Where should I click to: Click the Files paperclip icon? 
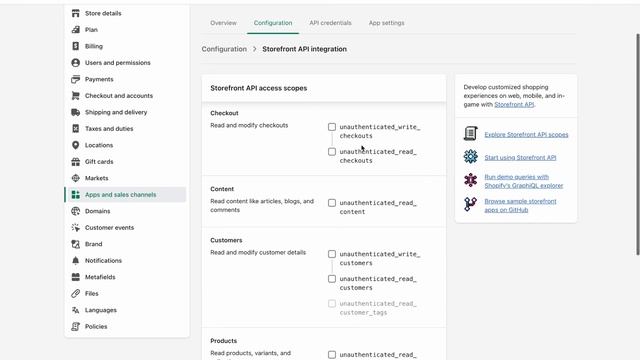[x=76, y=293]
